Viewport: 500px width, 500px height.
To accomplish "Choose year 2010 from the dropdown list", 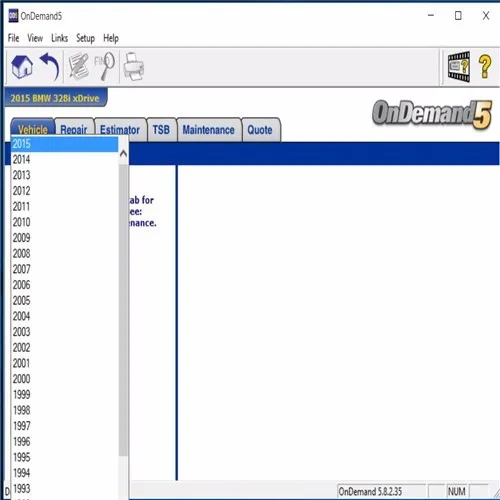I will (64, 222).
